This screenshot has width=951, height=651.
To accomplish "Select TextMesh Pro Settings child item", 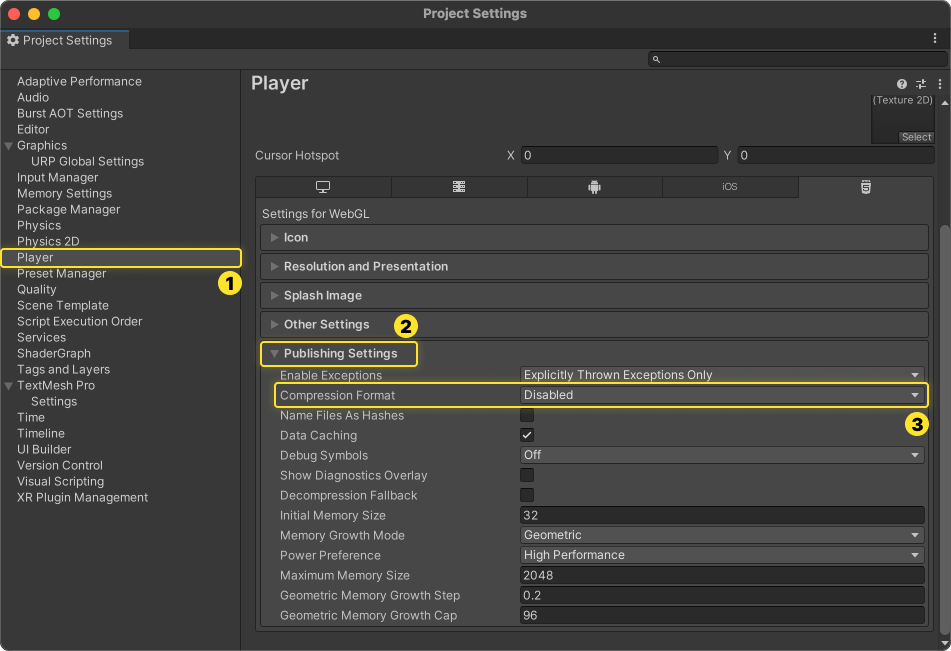I will click(x=54, y=402).
